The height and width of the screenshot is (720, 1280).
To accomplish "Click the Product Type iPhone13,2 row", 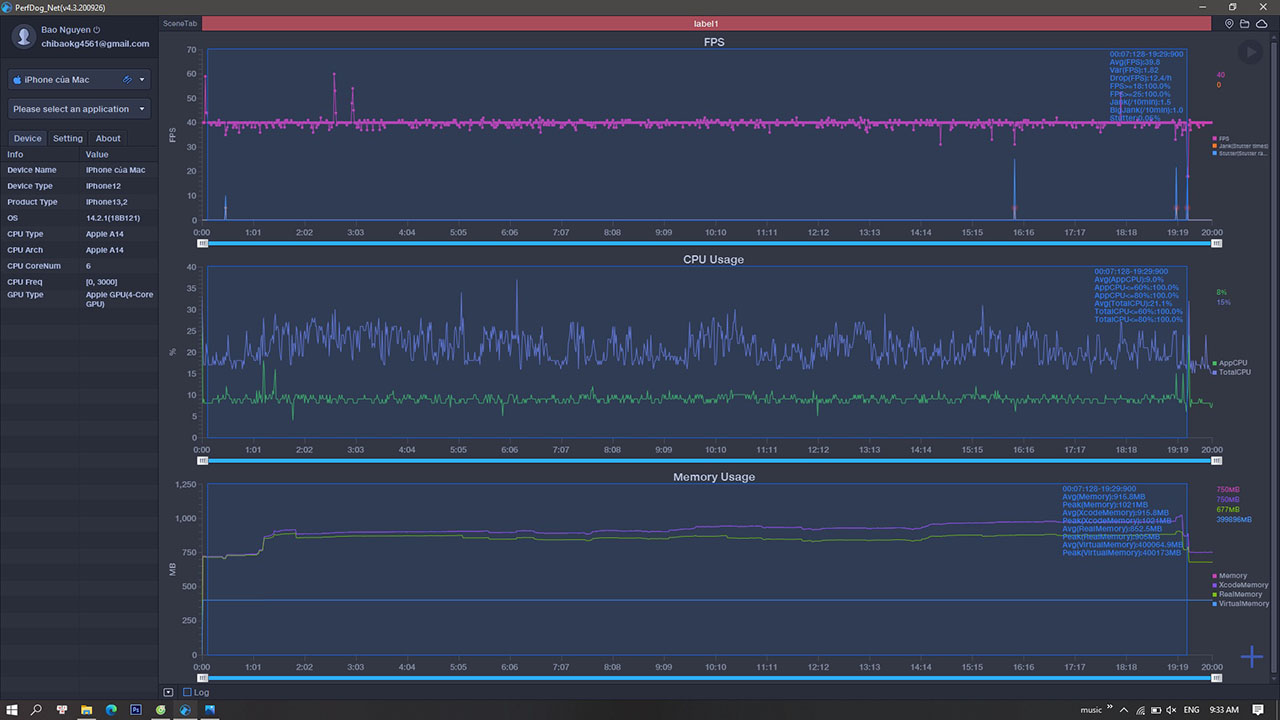I will (79, 202).
